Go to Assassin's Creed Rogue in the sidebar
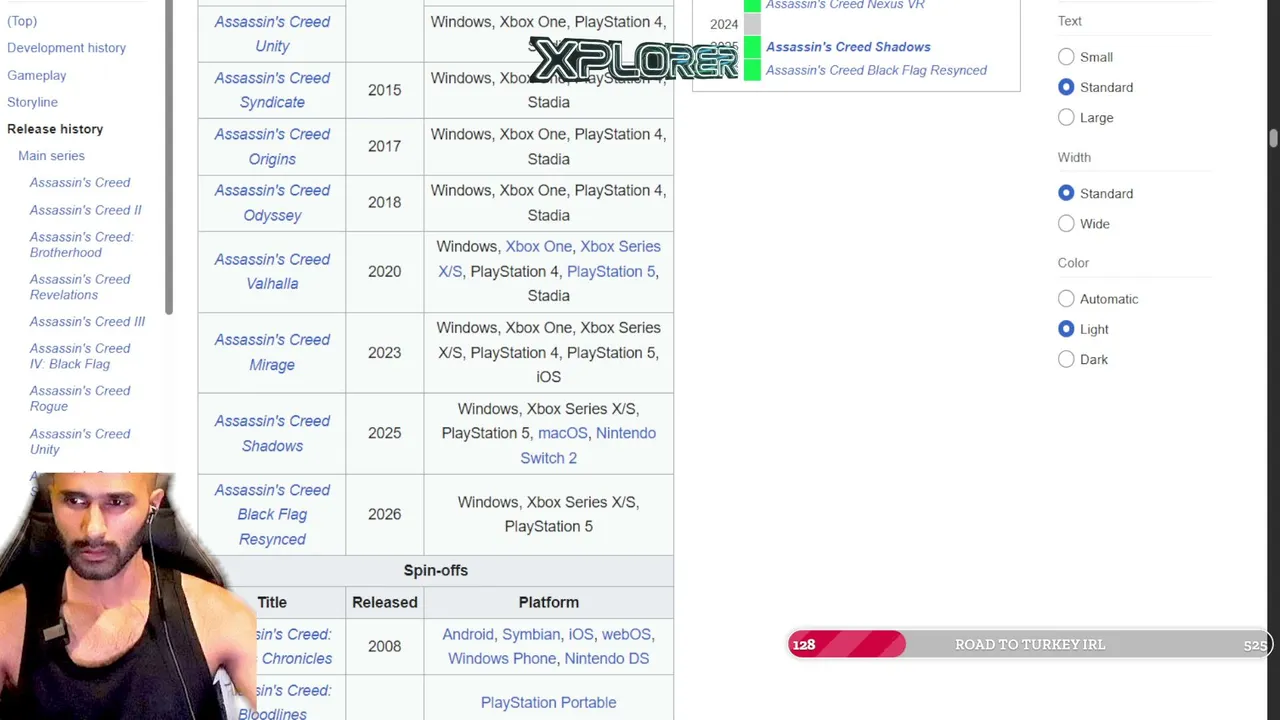The image size is (1280, 720). pyautogui.click(x=80, y=398)
